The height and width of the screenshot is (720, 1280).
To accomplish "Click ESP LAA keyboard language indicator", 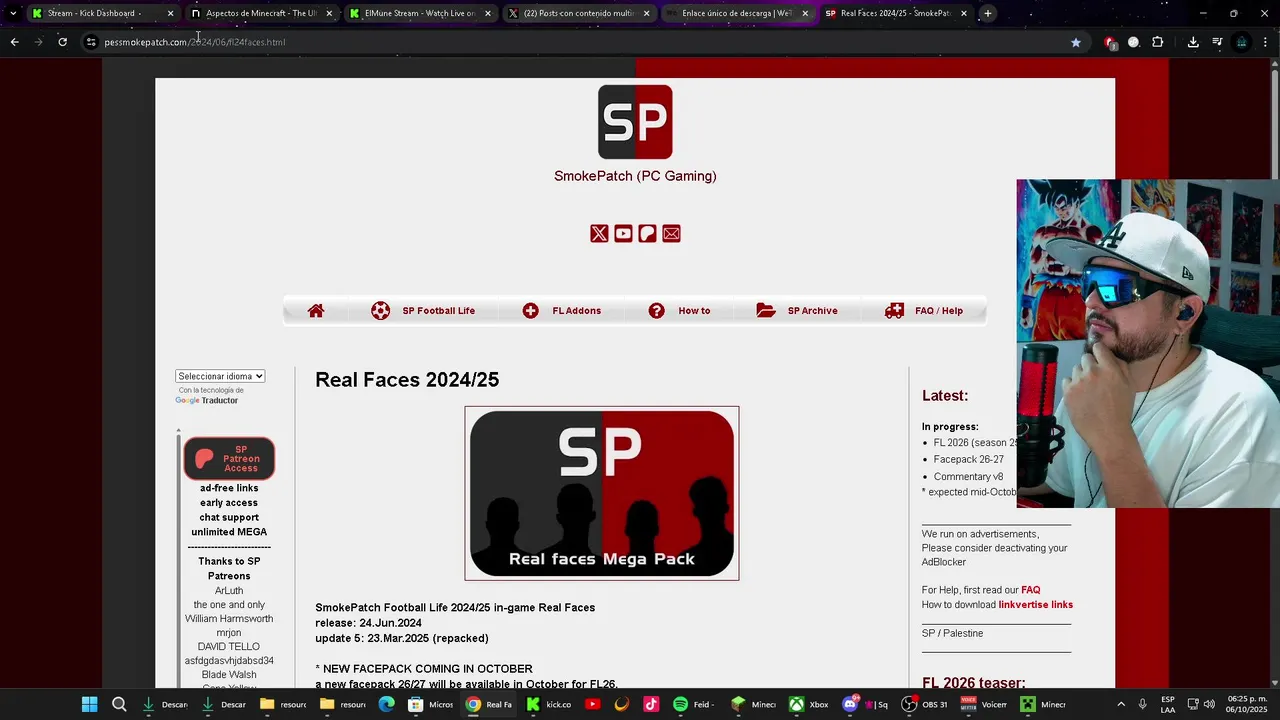I will click(1168, 704).
